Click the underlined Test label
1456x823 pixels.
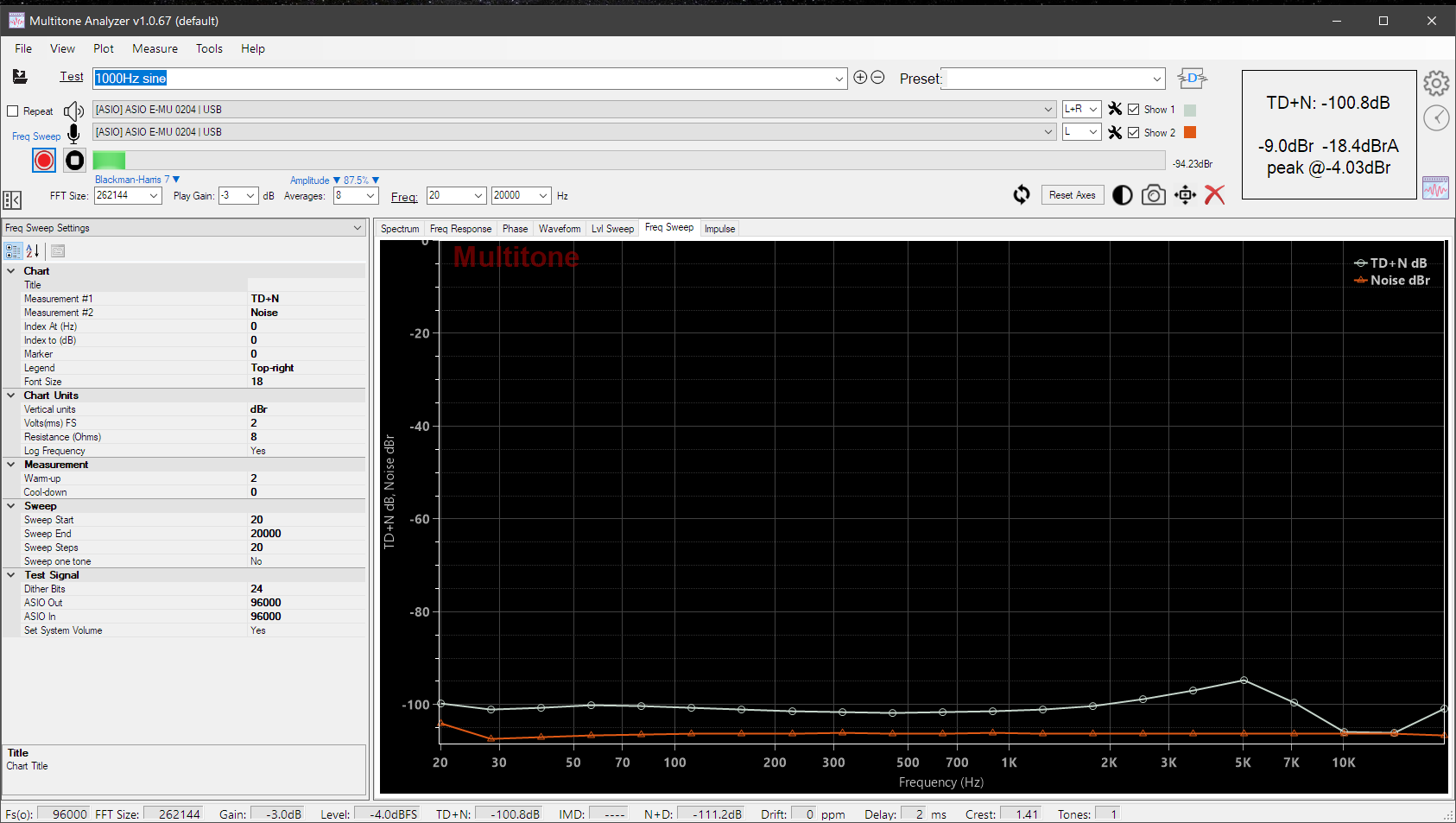coord(72,77)
